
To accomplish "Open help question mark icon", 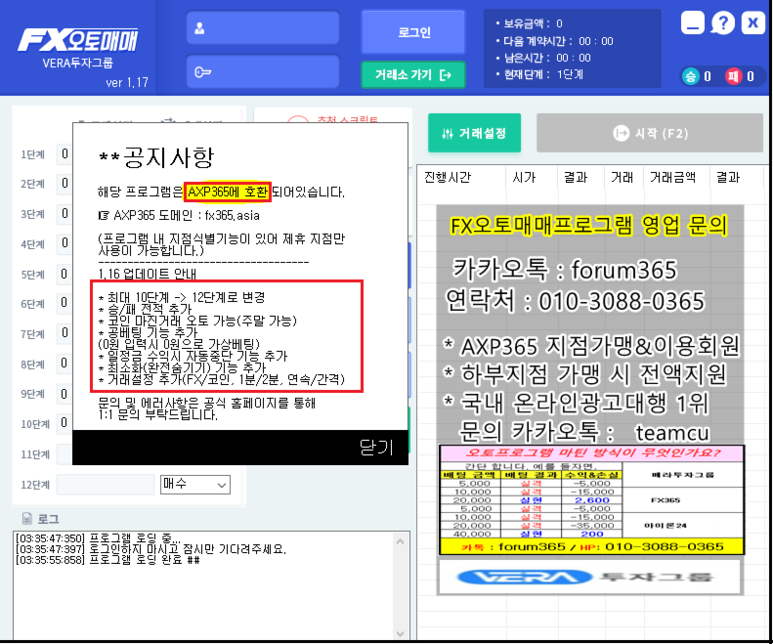I will pyautogui.click(x=723, y=23).
